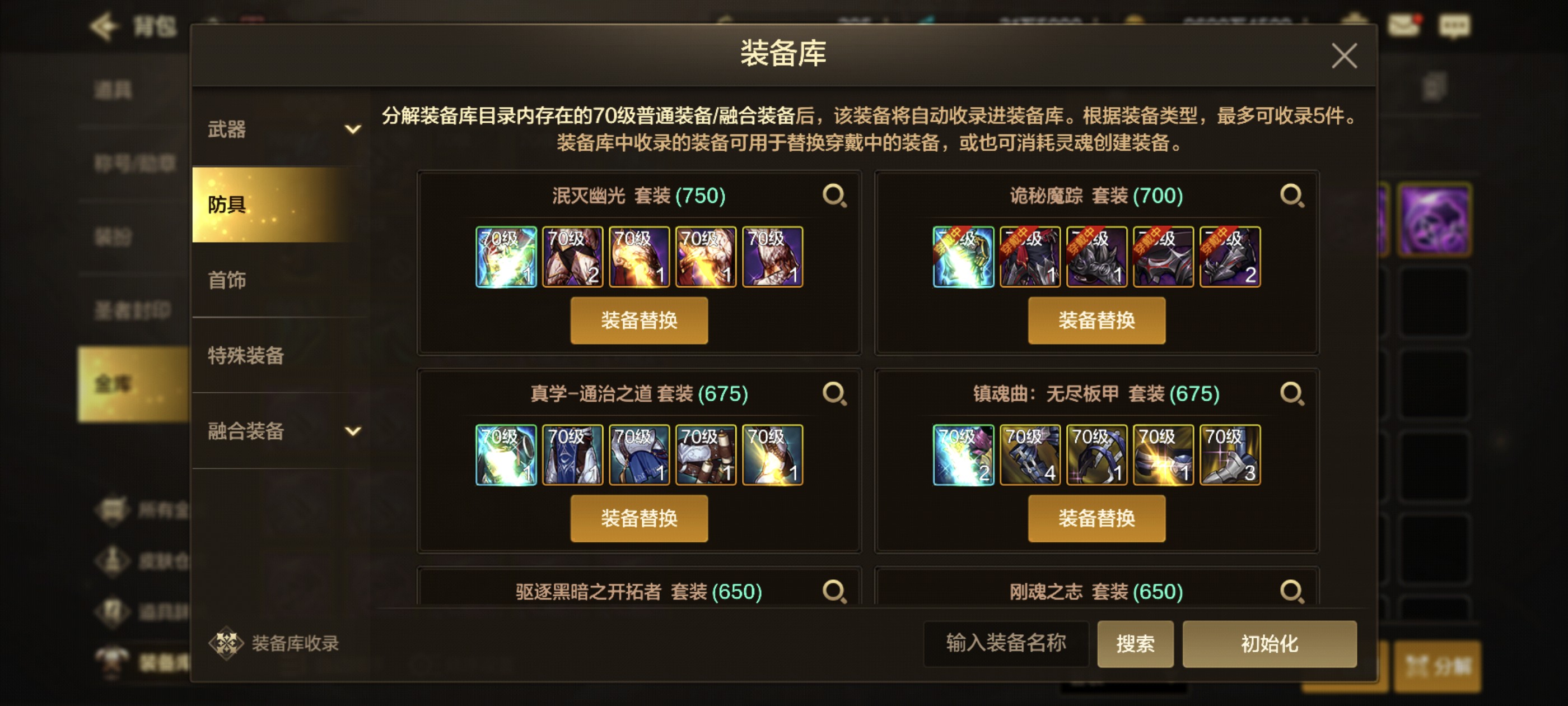Tap the back arrow next to 背包
The width and height of the screenshot is (1568, 706).
tap(104, 26)
